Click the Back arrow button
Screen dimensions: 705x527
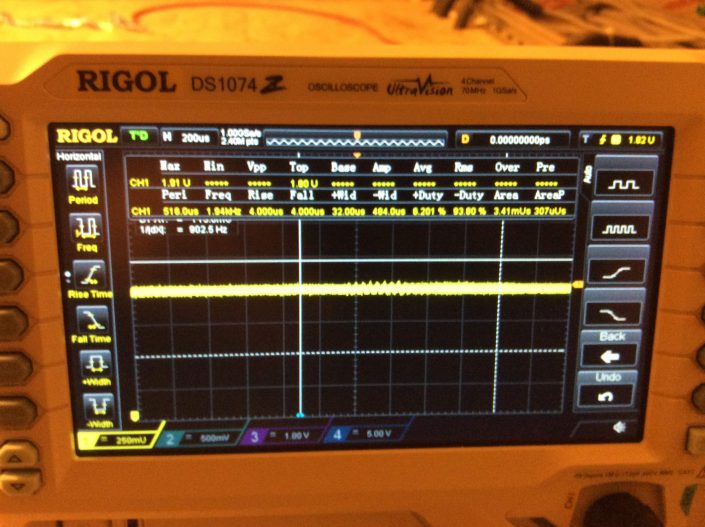[610, 356]
